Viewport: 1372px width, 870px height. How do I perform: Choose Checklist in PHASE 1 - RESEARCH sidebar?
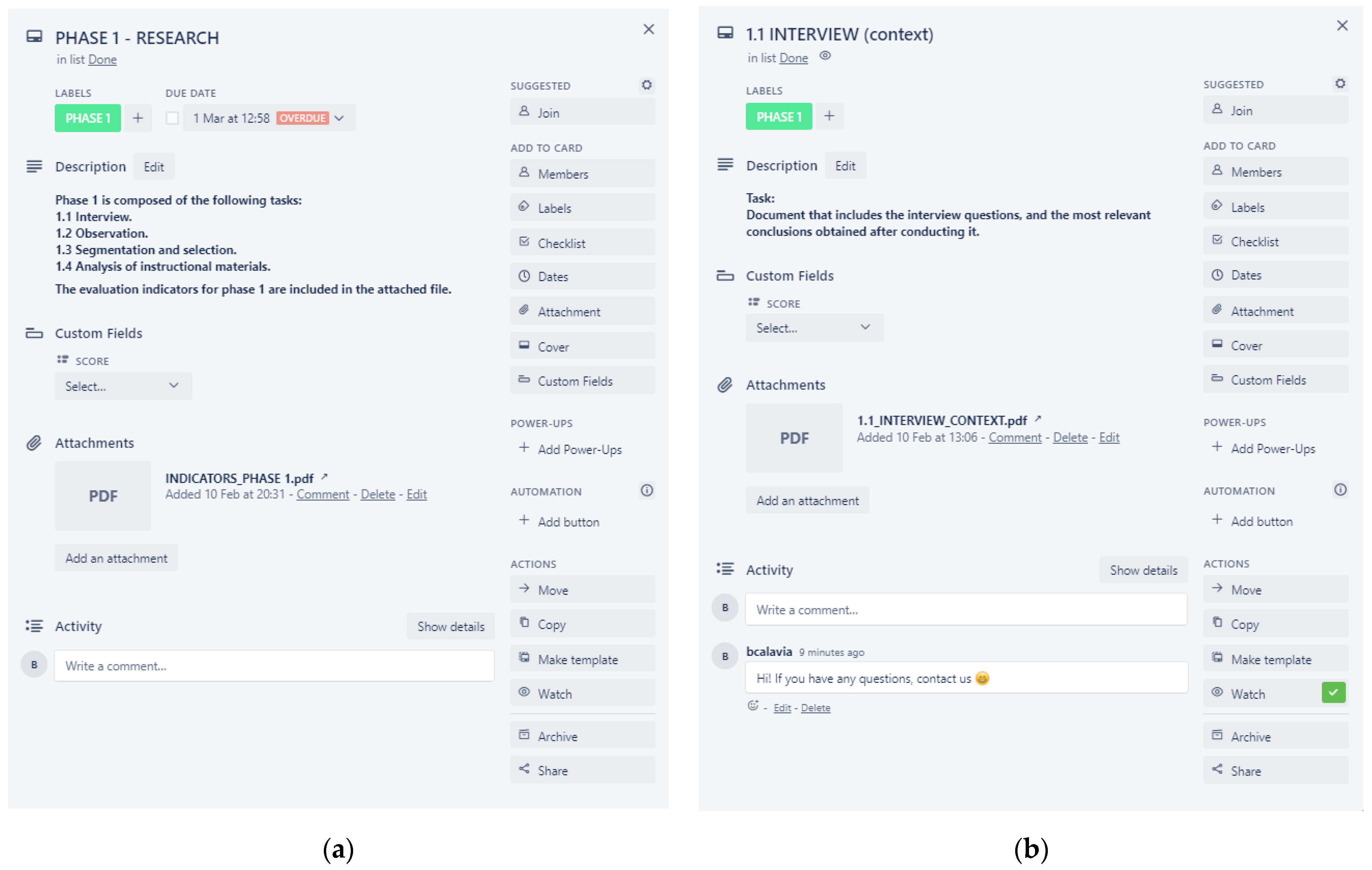pos(582,243)
